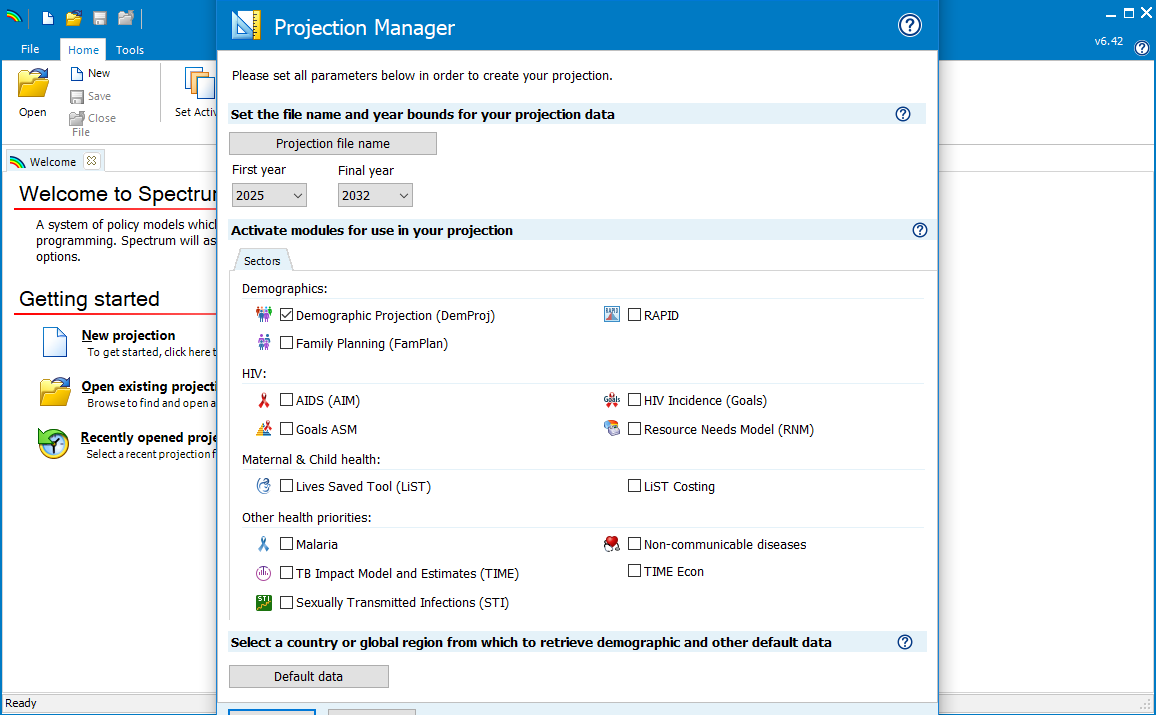Enable the Resource Needs Model (RNM) checkbox
Image resolution: width=1156 pixels, height=715 pixels.
[634, 429]
